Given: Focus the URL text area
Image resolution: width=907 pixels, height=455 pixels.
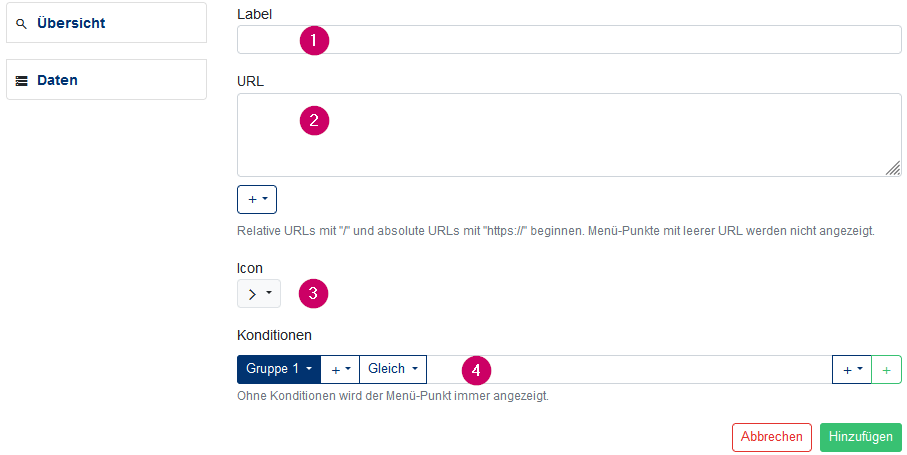Looking at the screenshot, I should point(569,135).
